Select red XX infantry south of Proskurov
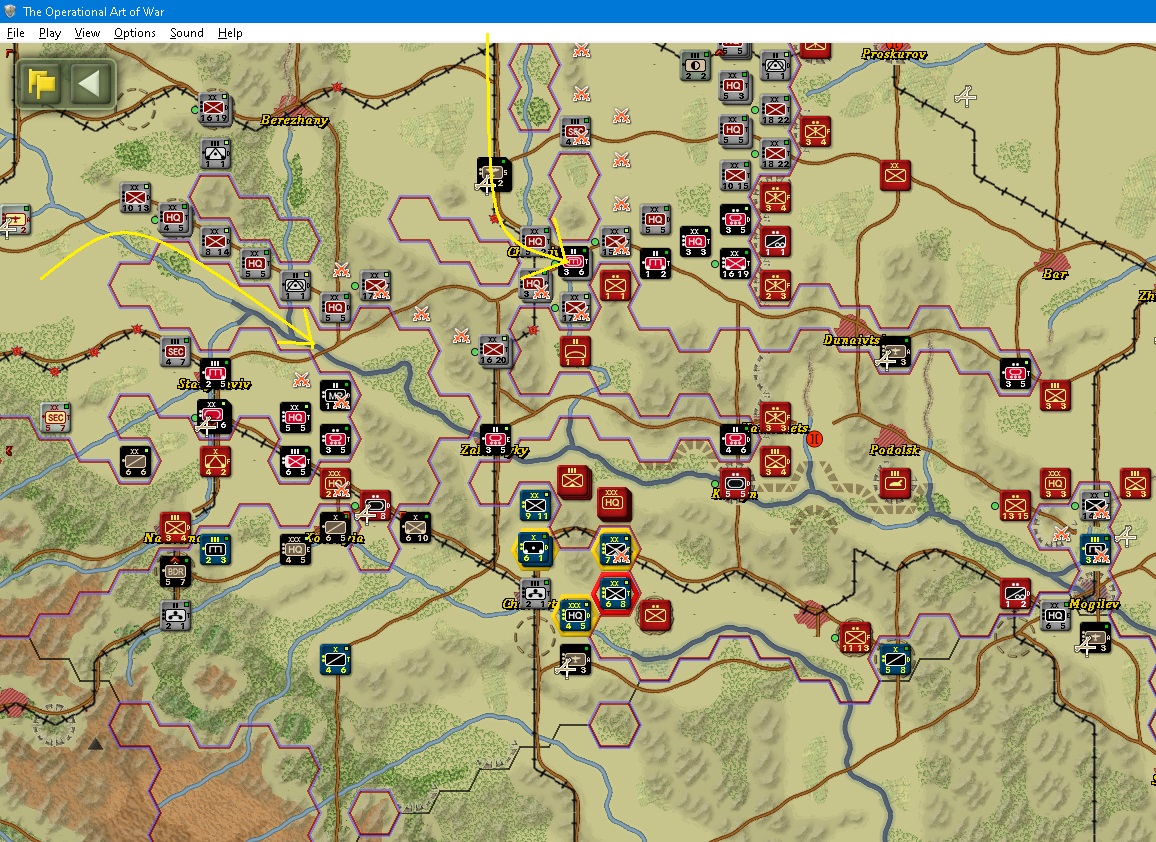Viewport: 1156px width, 842px height. (895, 175)
